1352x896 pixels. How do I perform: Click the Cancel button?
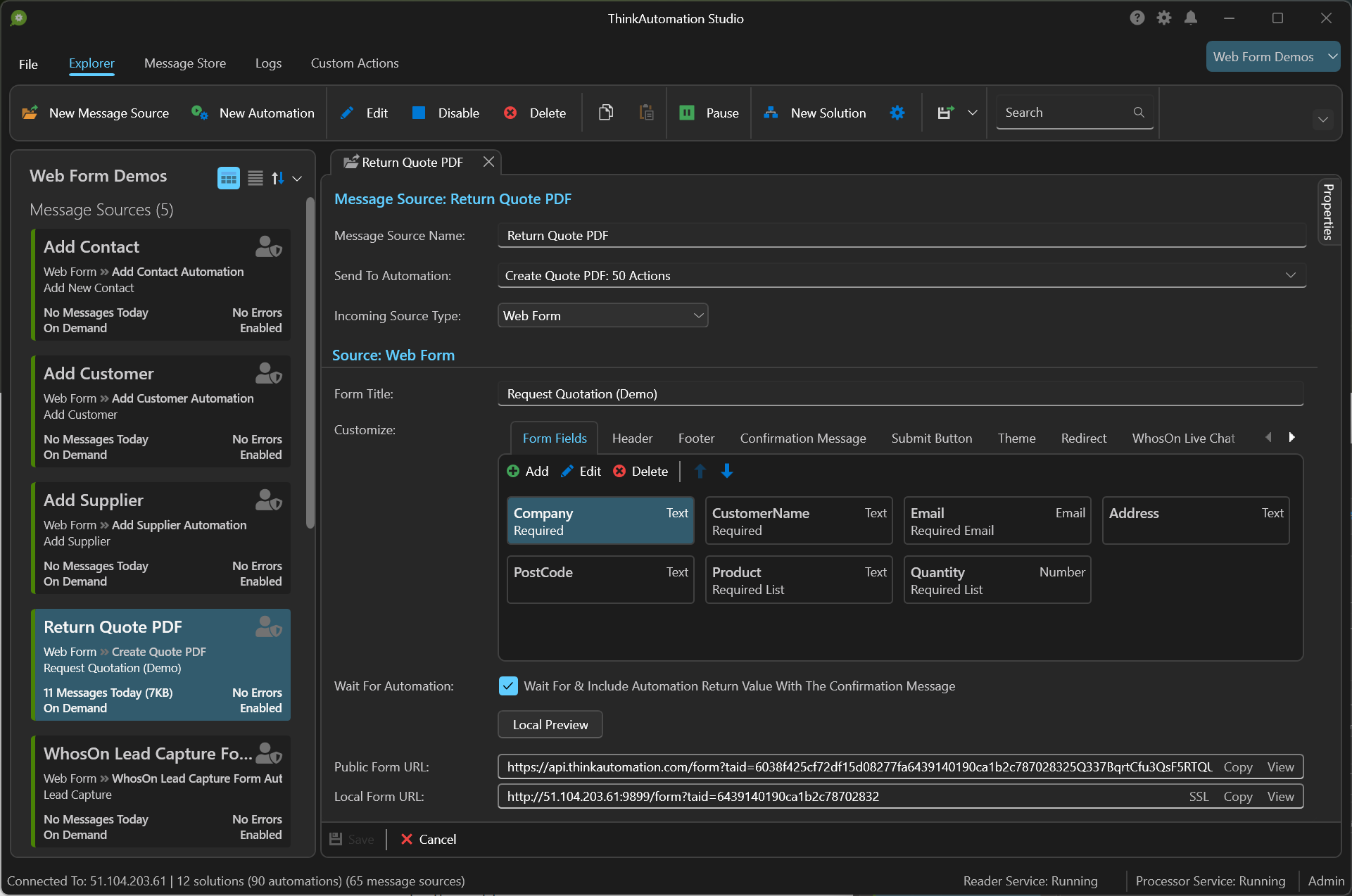(429, 840)
